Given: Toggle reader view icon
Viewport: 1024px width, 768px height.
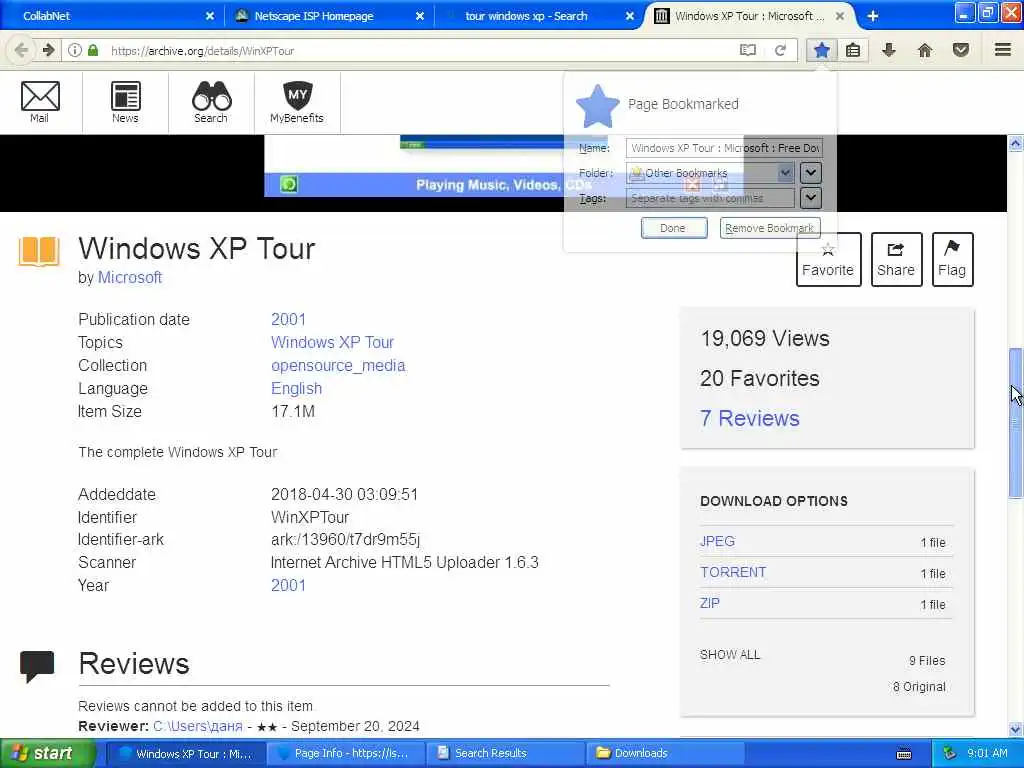Looking at the screenshot, I should click(x=748, y=50).
